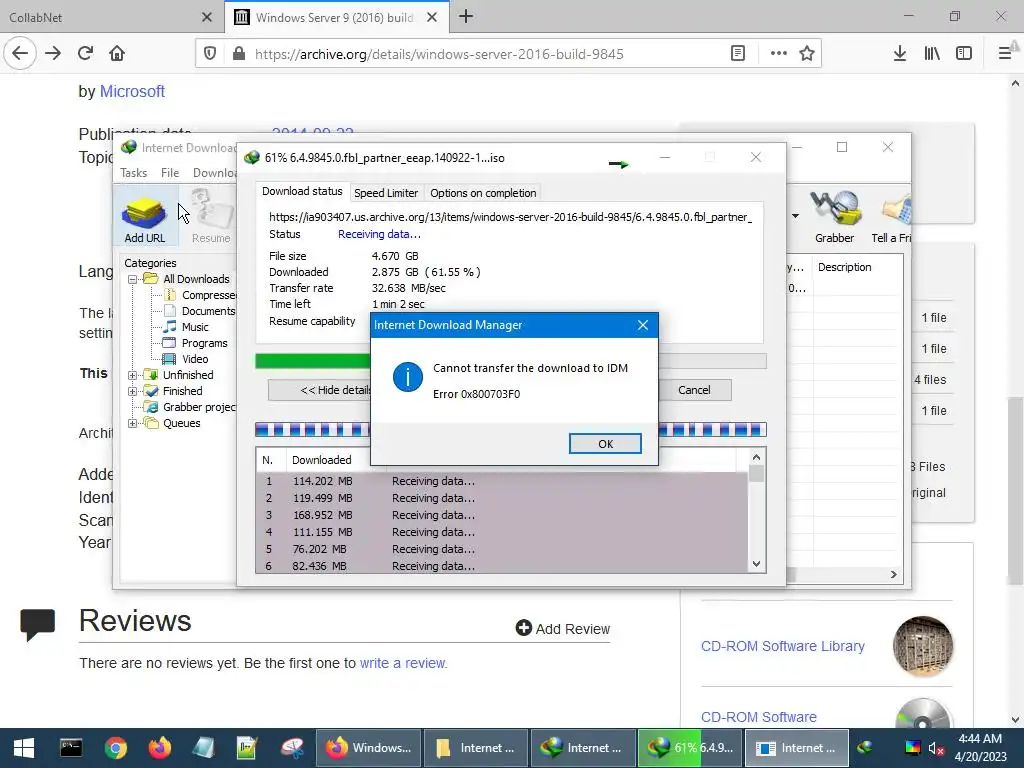The image size is (1024, 768).
Task: Open the CD-ROM Software Library link
Action: (x=782, y=646)
